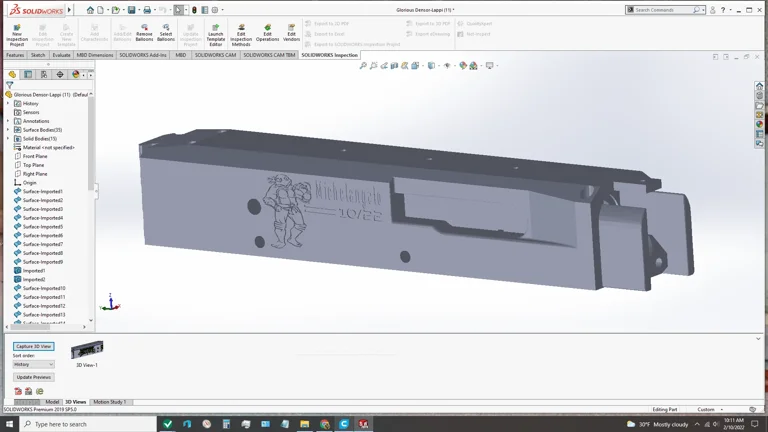Expand the Annotations tree node
Image resolution: width=768 pixels, height=432 pixels.
coord(8,121)
